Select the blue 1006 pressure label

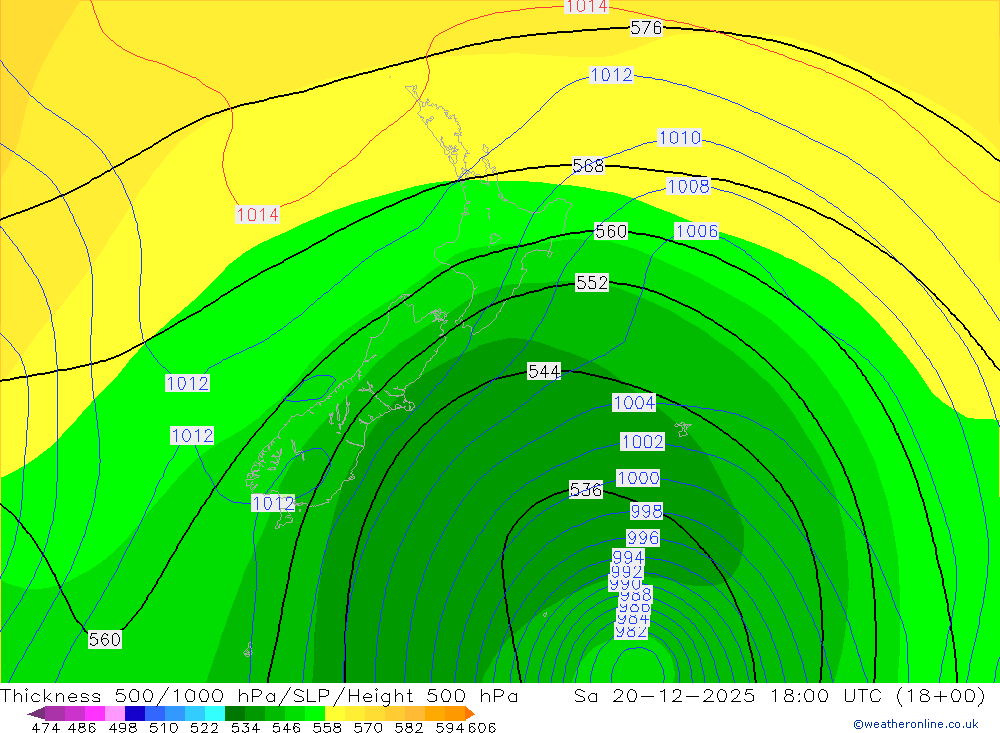[696, 231]
